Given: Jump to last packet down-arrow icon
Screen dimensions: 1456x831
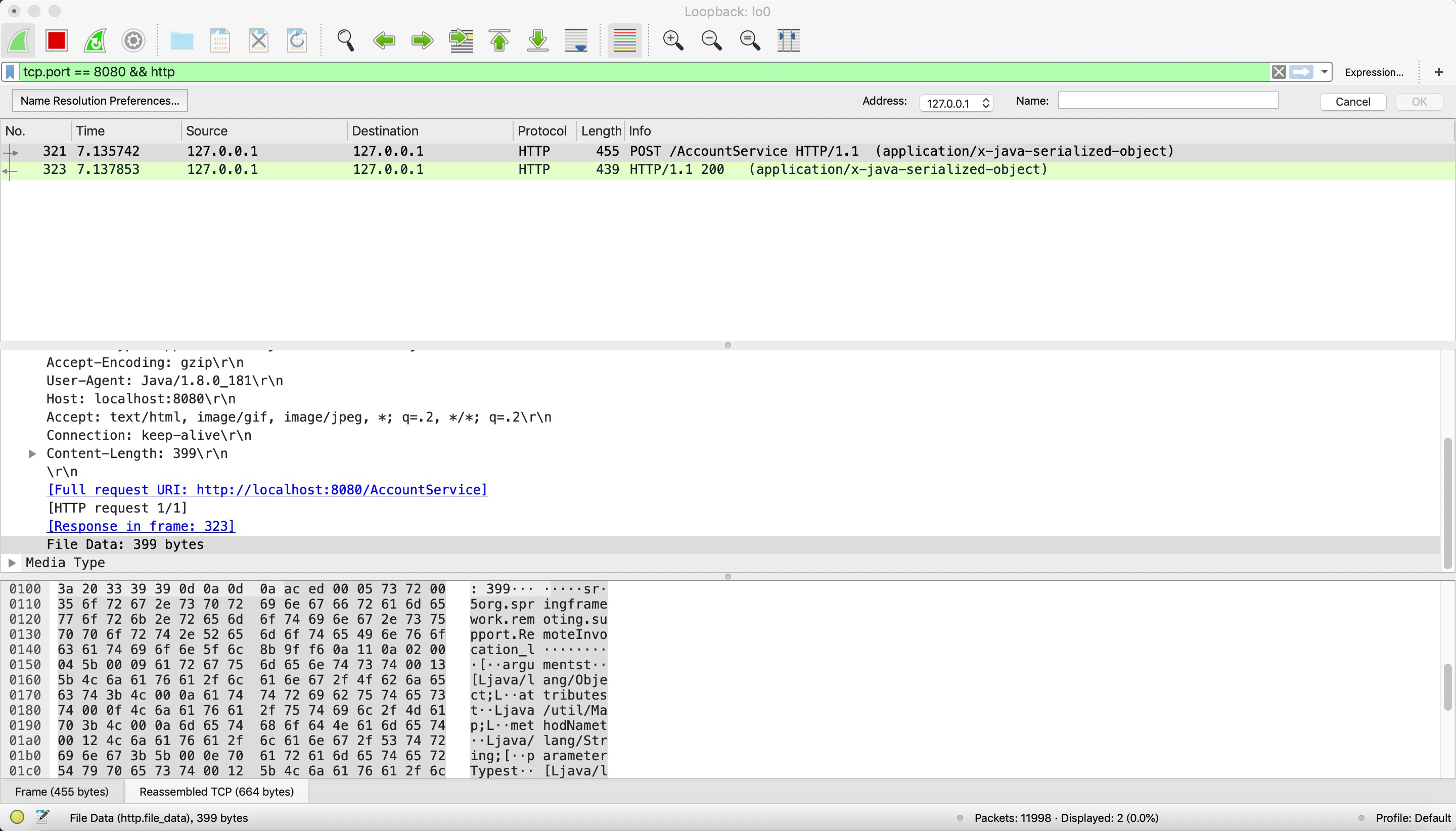Looking at the screenshot, I should tap(537, 40).
